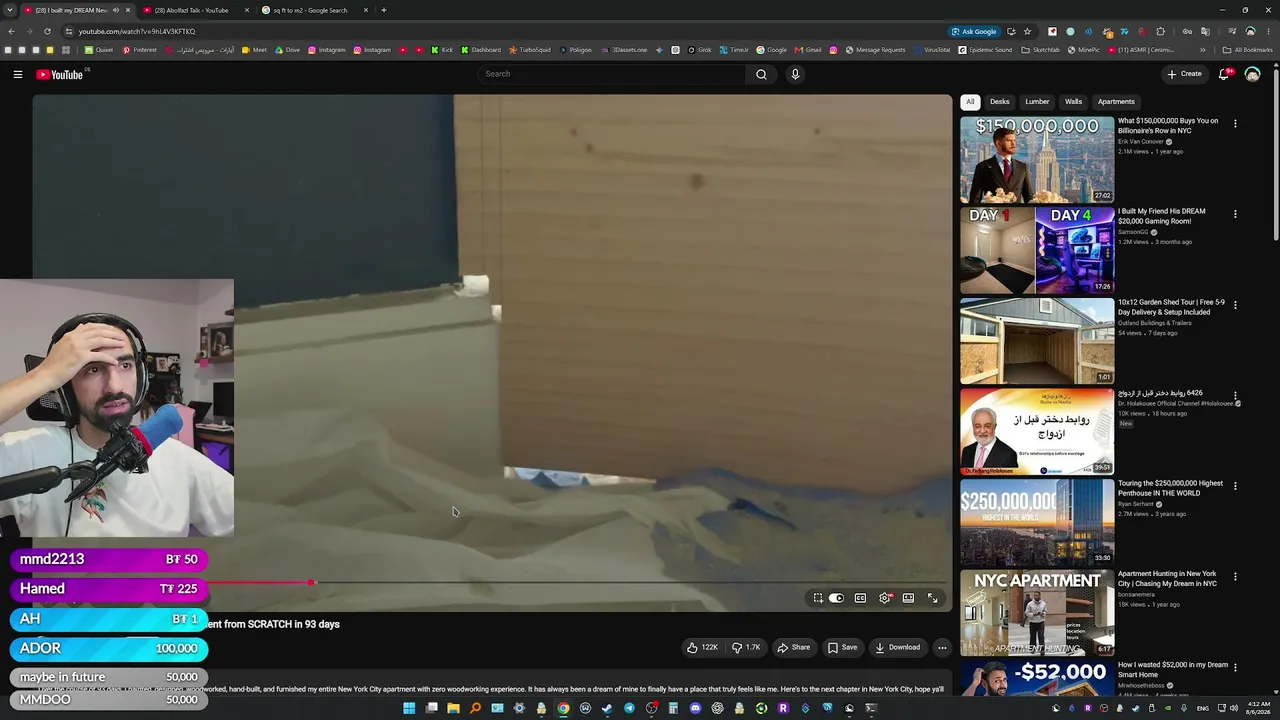Open YouTube notifications bell
This screenshot has width=1280, height=720.
click(x=1224, y=74)
